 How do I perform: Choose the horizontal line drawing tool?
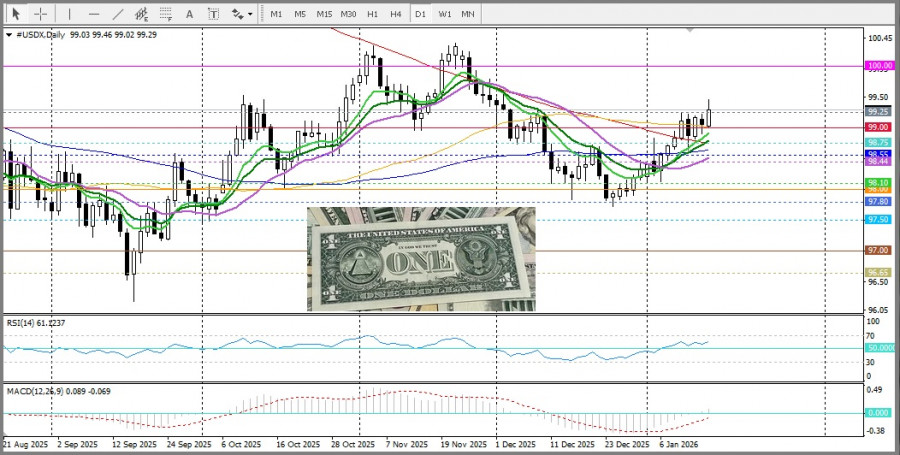94,14
